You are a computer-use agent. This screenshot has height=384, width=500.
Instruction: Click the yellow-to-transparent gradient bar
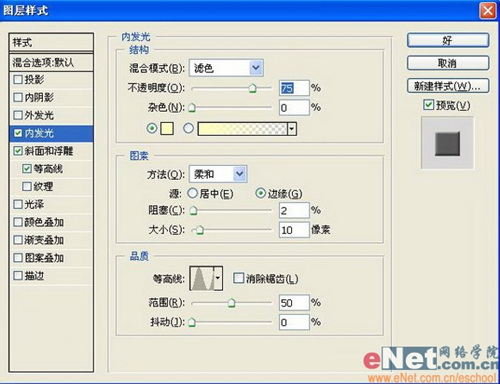242,129
